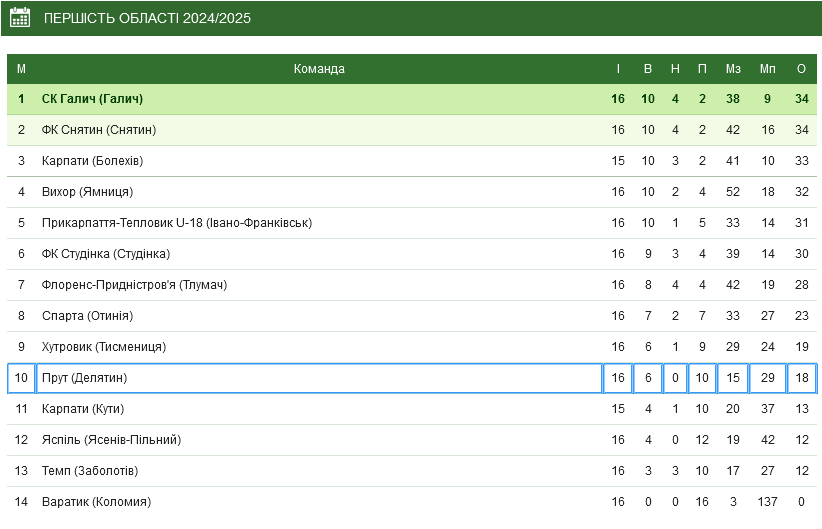Click the calendar icon in the header
The width and height of the screenshot is (822, 529).
(x=20, y=17)
